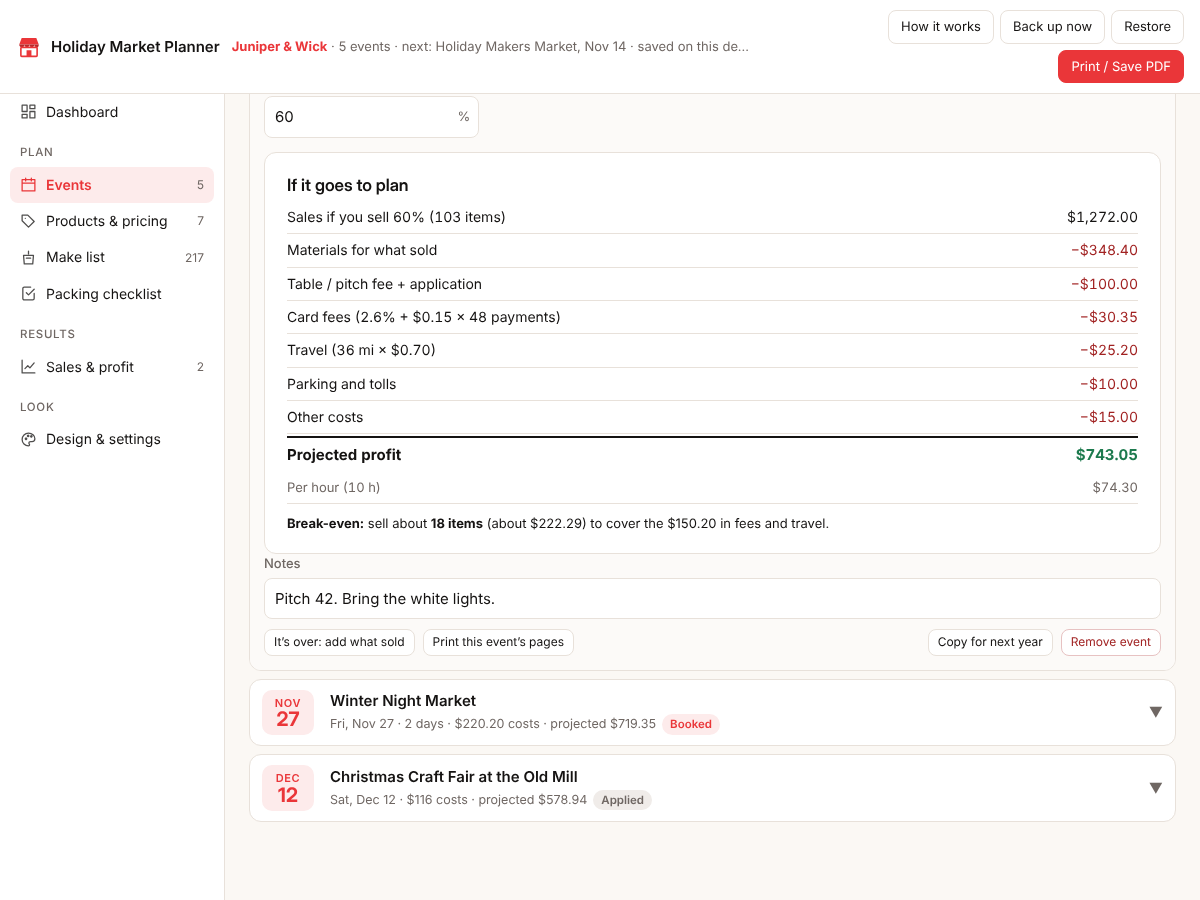1200x900 pixels.
Task: Click the Design & settings palette icon
Action: click(28, 439)
